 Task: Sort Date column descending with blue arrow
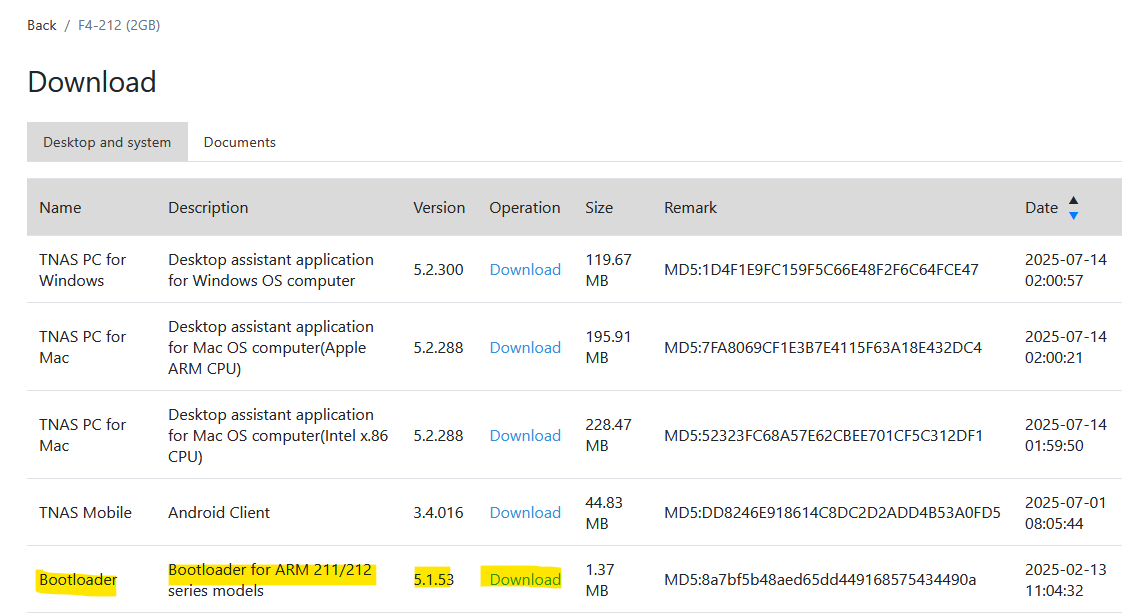coord(1073,216)
